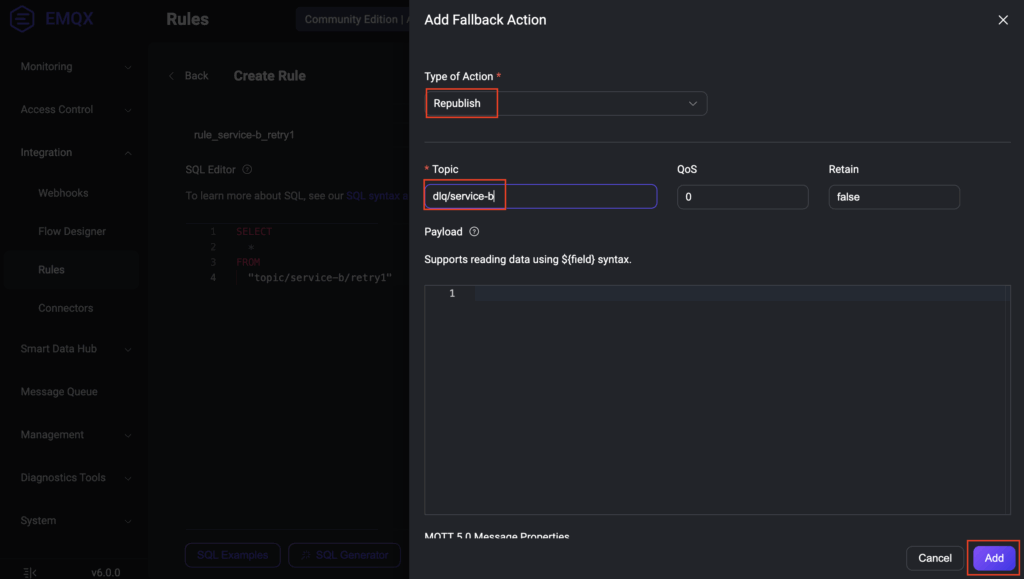Click the SQL Editor help icon
The image size is (1024, 579).
pyautogui.click(x=247, y=170)
